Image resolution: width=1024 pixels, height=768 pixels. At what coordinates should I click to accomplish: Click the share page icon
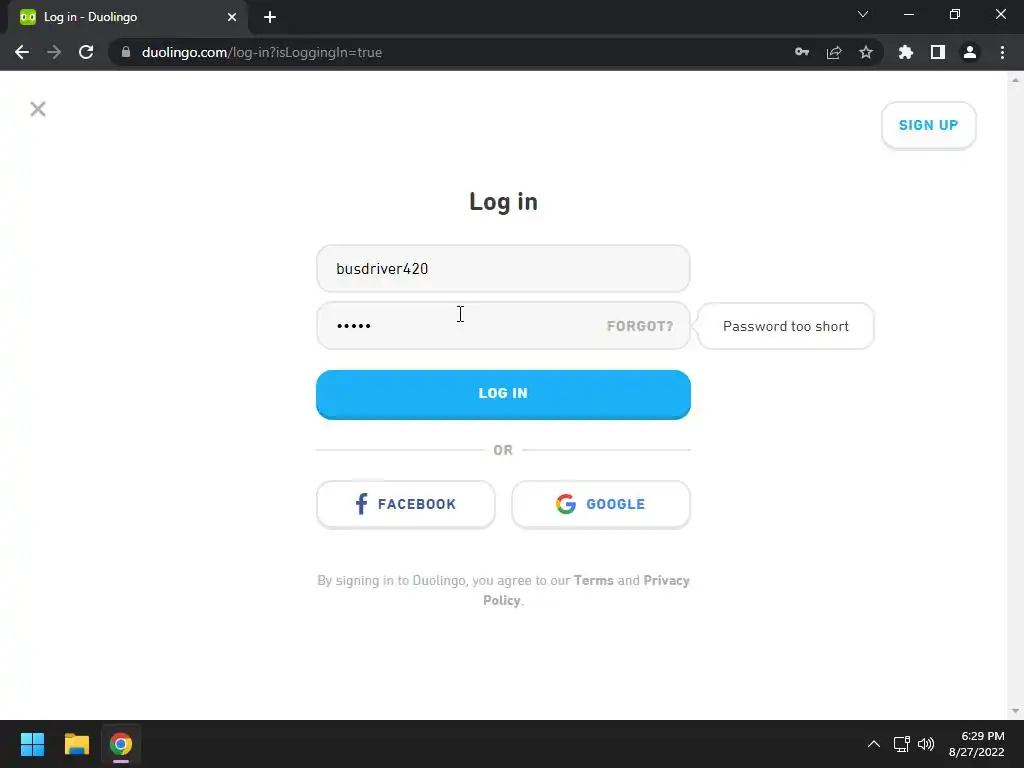pos(834,52)
